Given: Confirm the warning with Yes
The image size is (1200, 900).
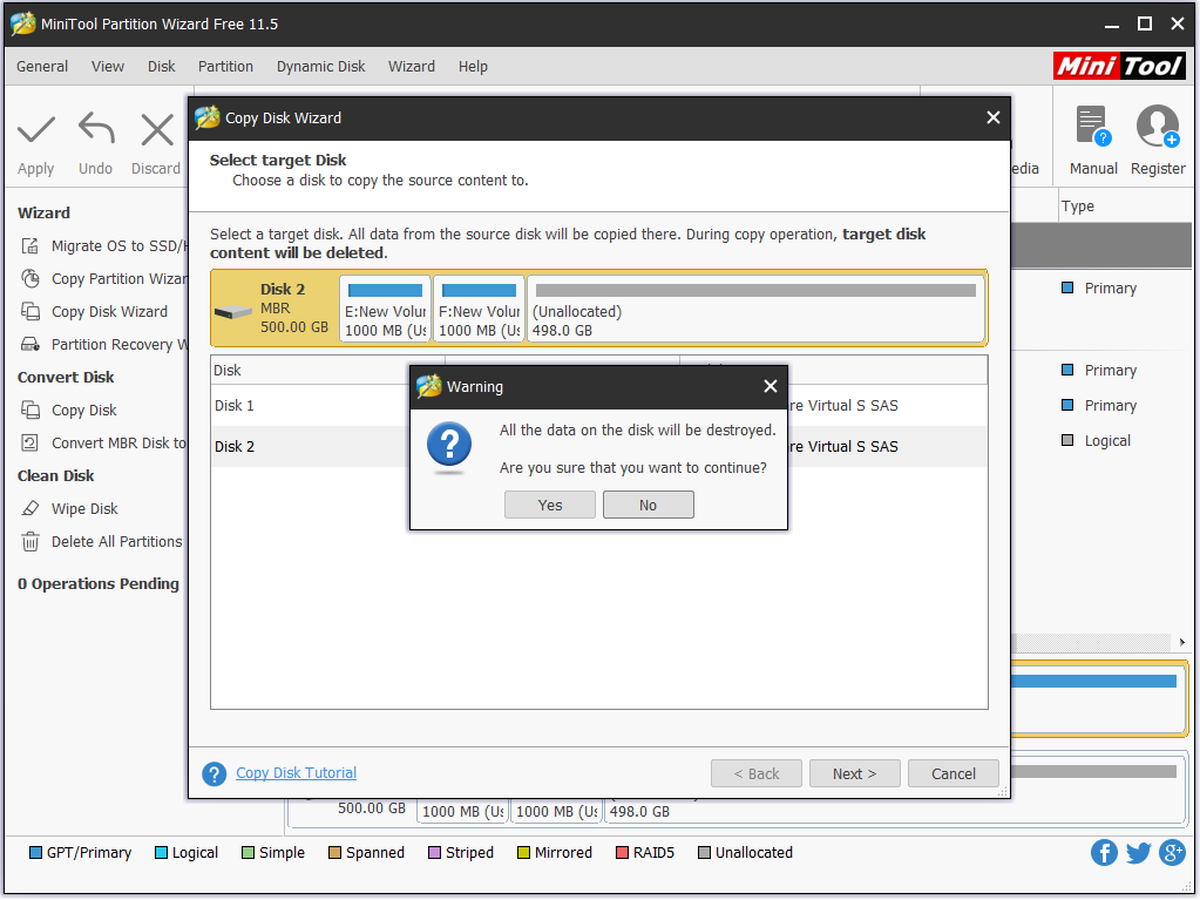Looking at the screenshot, I should tap(550, 505).
